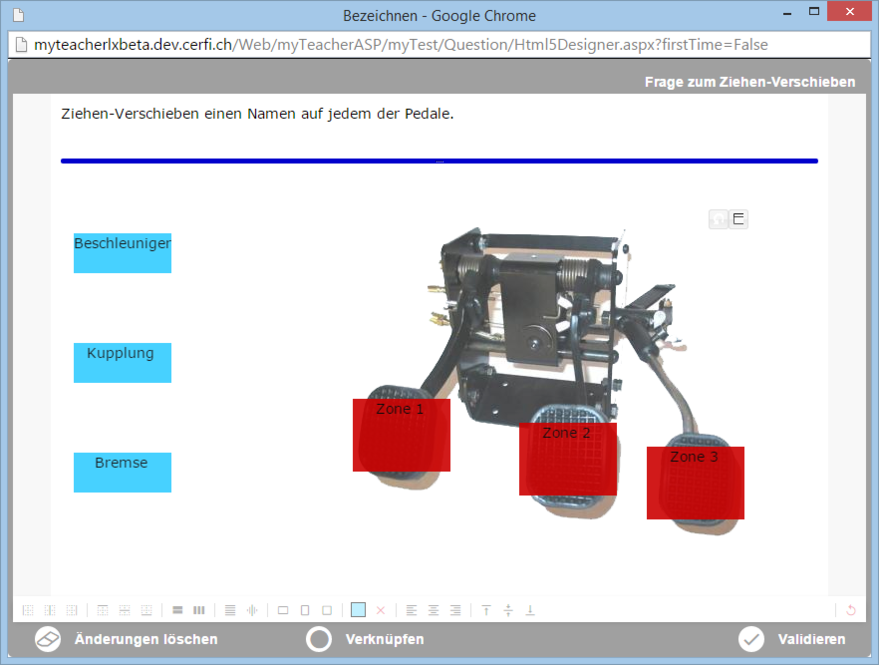Click the panel layout icon above the image
The image size is (879, 665).
coord(739,219)
